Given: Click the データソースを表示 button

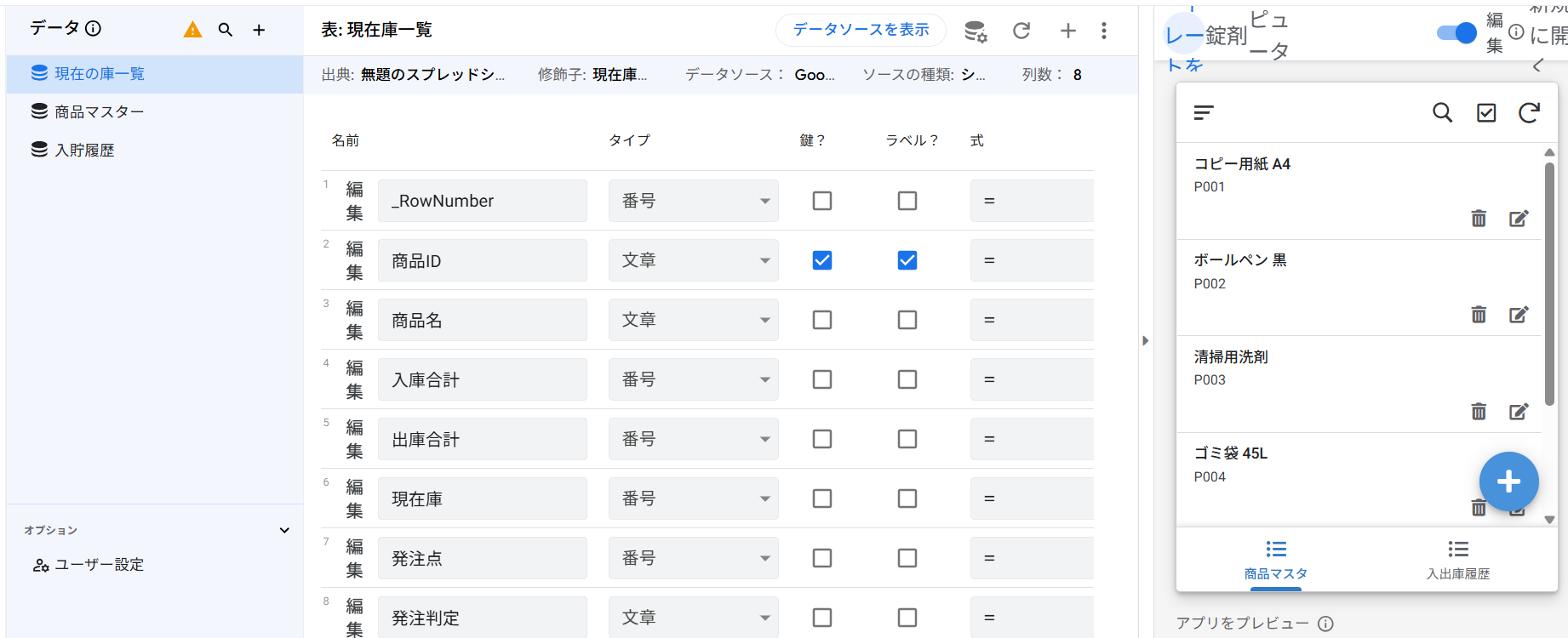Looking at the screenshot, I should coord(861,30).
